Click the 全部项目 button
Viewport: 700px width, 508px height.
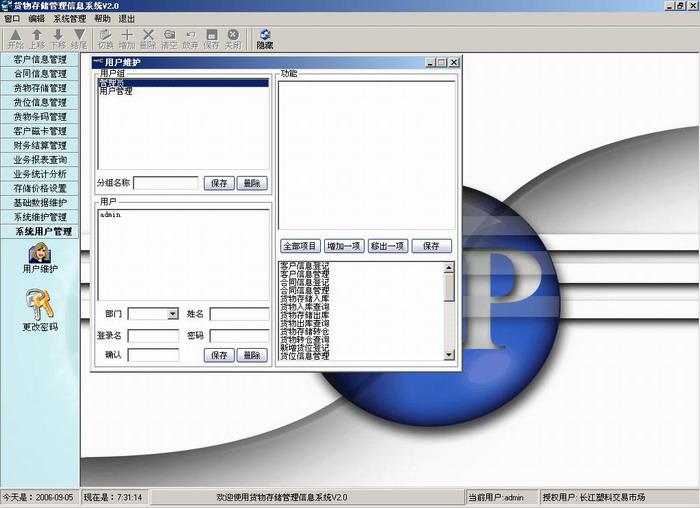click(299, 246)
